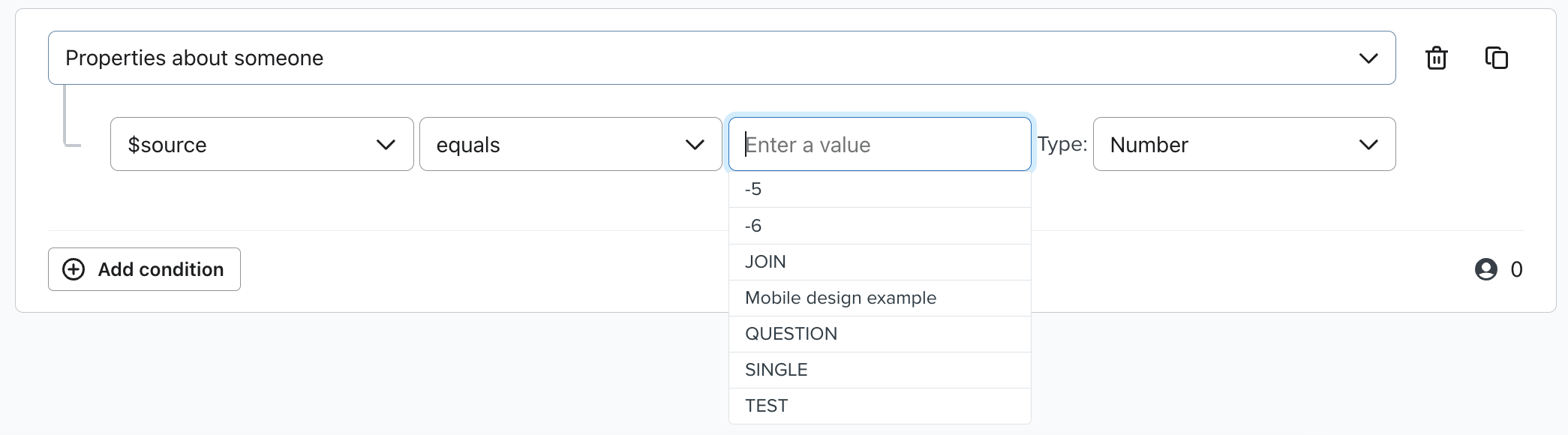Select SINGLE in the suggestions

879,370
